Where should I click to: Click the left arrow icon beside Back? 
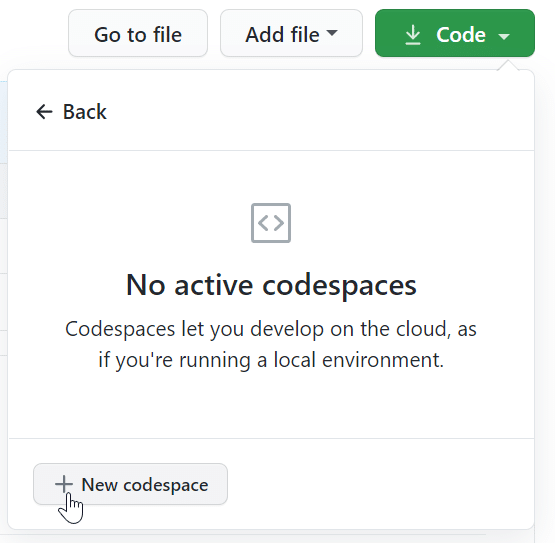click(x=44, y=112)
